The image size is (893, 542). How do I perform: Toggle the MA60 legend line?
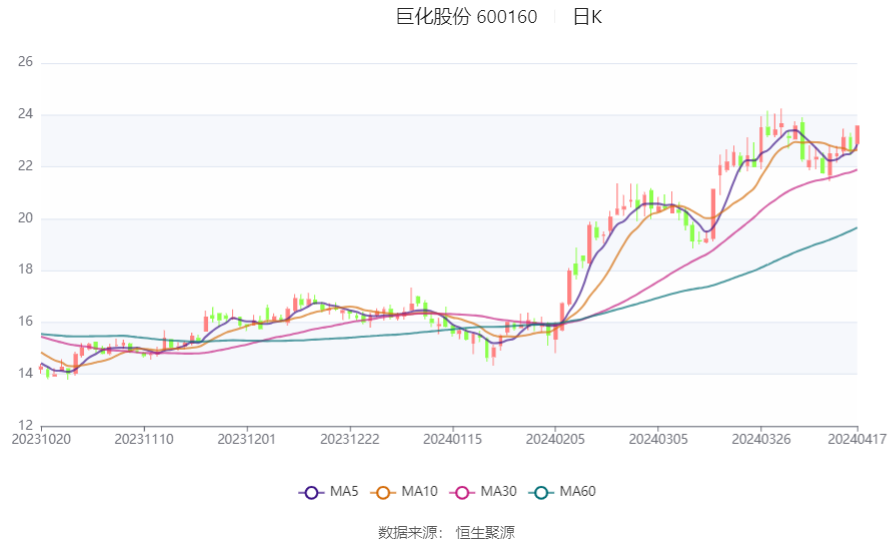562,492
